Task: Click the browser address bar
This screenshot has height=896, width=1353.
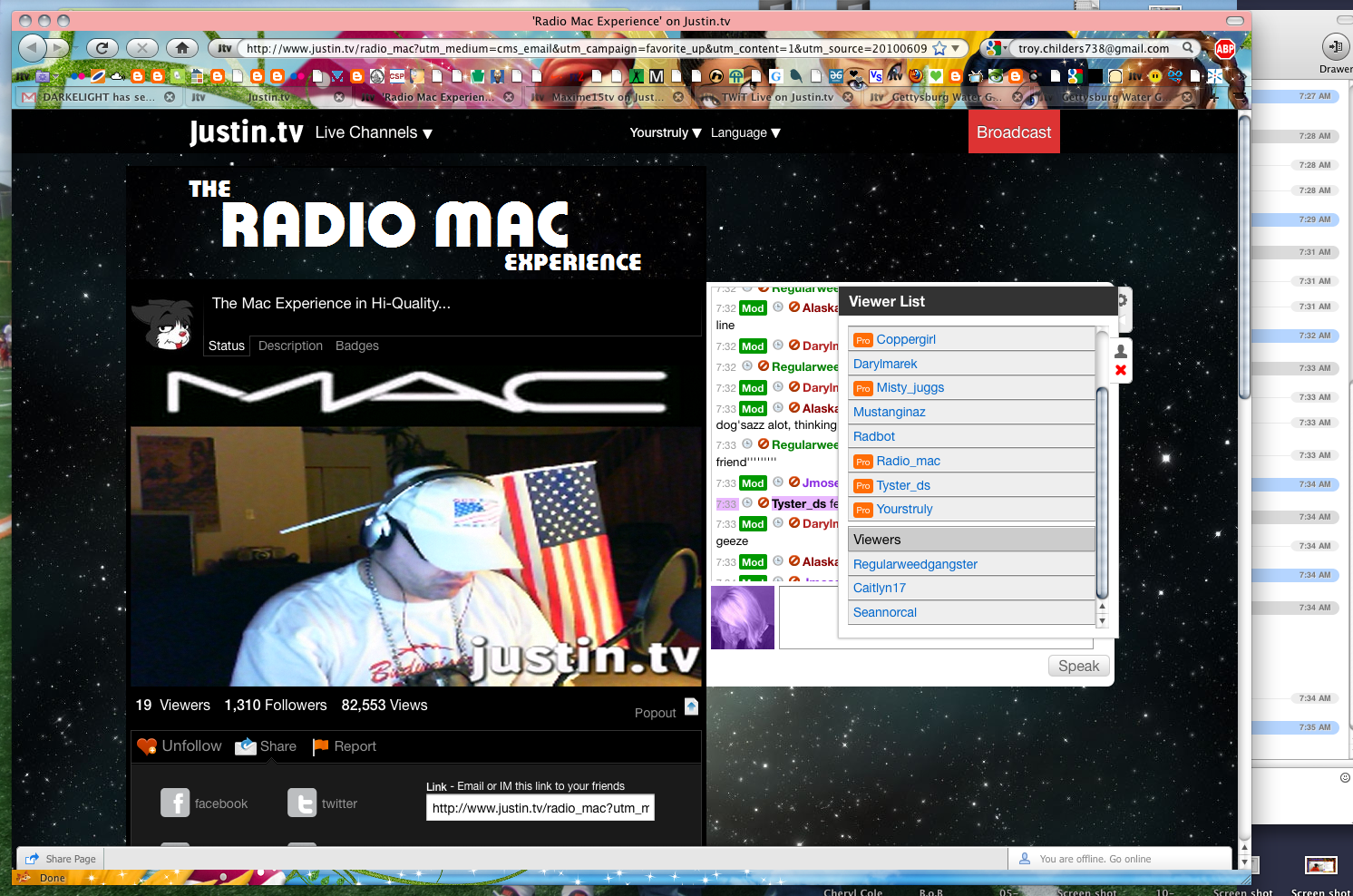Action: coord(587,48)
